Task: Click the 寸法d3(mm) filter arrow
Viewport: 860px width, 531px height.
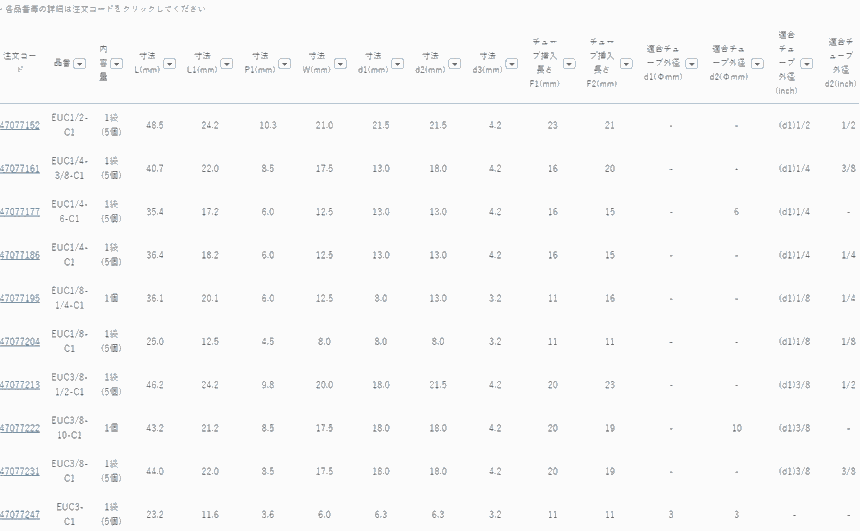Action: tap(512, 63)
